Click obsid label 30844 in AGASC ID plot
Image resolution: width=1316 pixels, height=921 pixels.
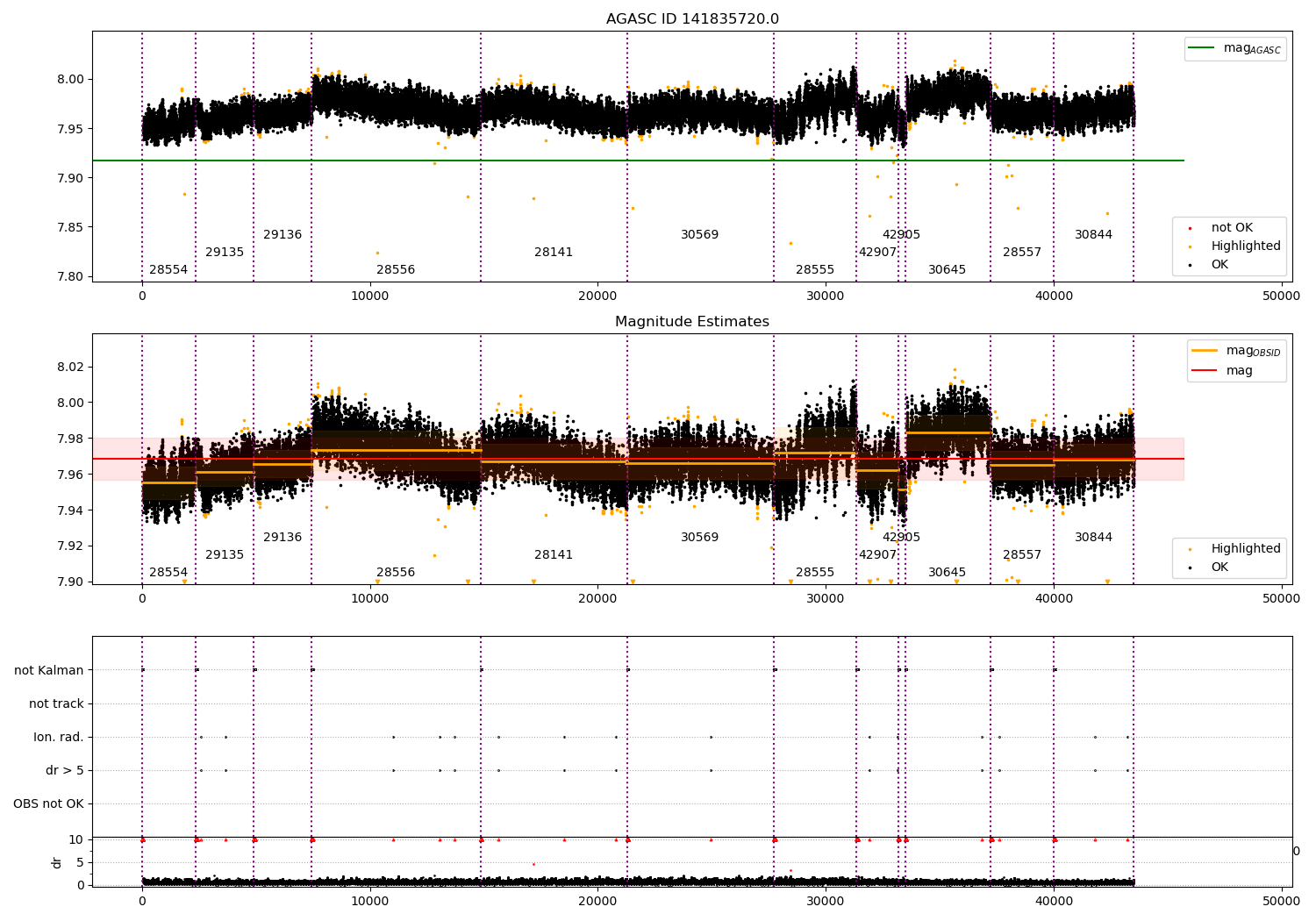(x=1093, y=235)
